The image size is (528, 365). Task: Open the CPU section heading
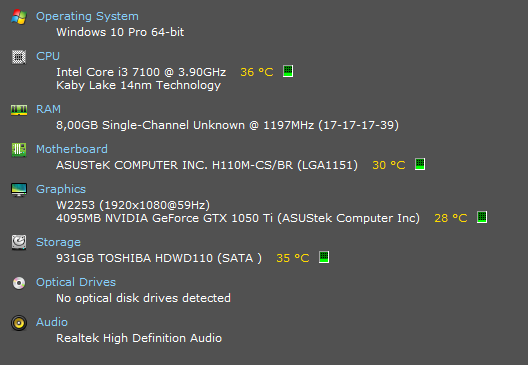coord(48,56)
